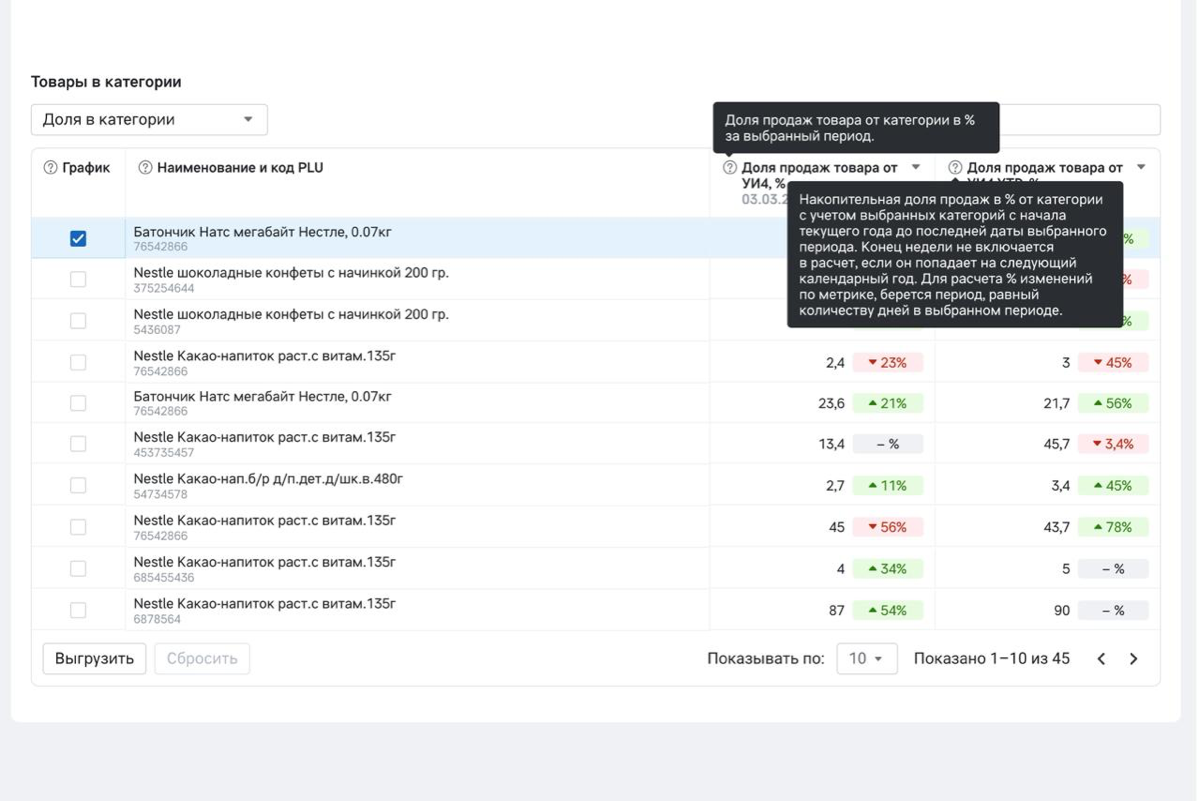
Task: Click the green 56% badge
Action: pos(1113,403)
